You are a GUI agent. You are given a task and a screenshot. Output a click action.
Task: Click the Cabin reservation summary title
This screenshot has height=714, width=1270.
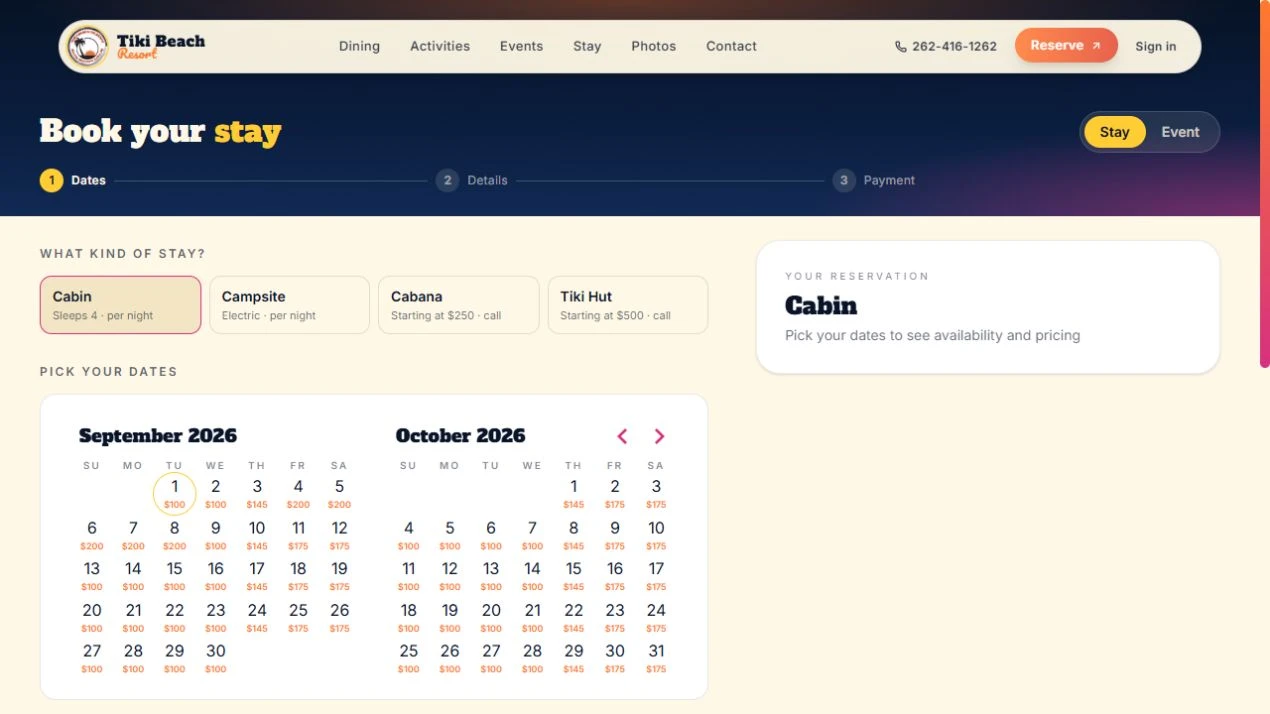click(821, 305)
